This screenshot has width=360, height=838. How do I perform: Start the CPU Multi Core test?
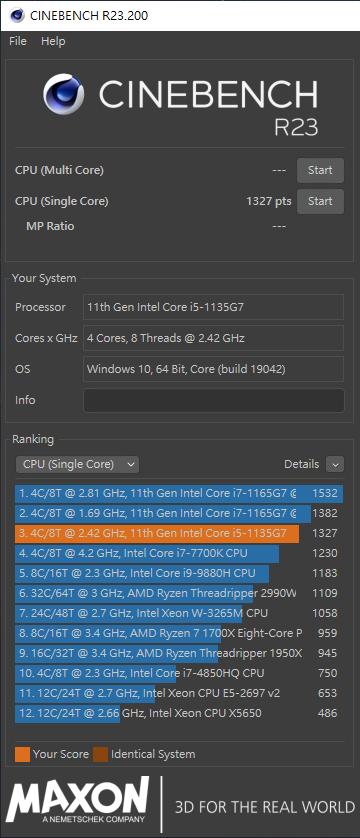pyautogui.click(x=320, y=170)
